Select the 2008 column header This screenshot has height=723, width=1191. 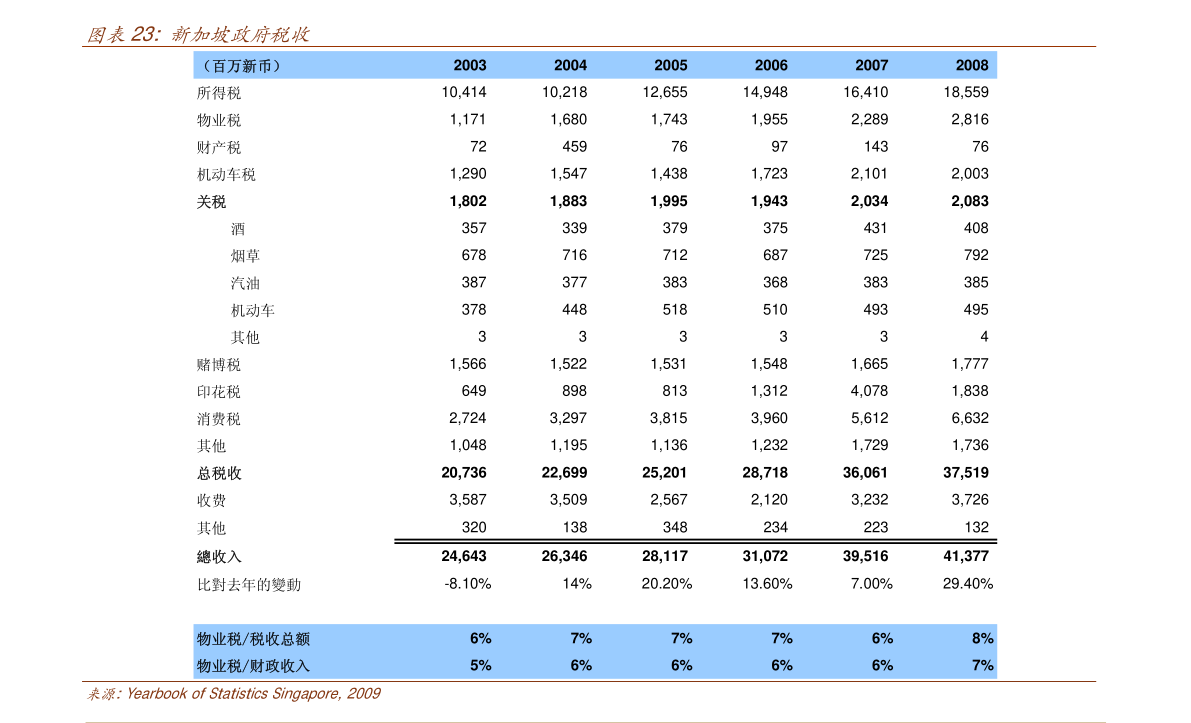click(x=971, y=65)
